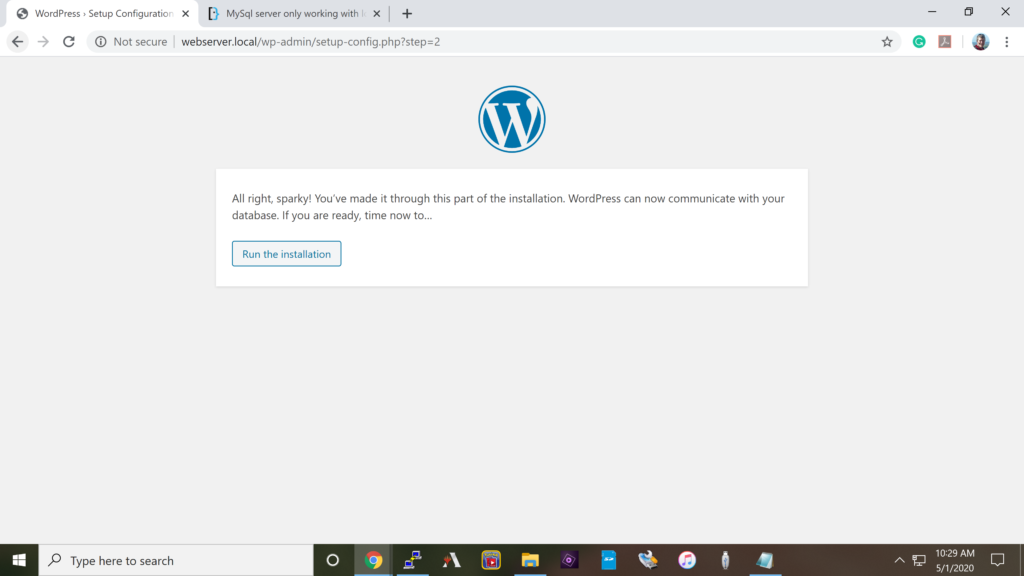Image resolution: width=1024 pixels, height=576 pixels.
Task: Open a new browser tab
Action: pyautogui.click(x=407, y=14)
